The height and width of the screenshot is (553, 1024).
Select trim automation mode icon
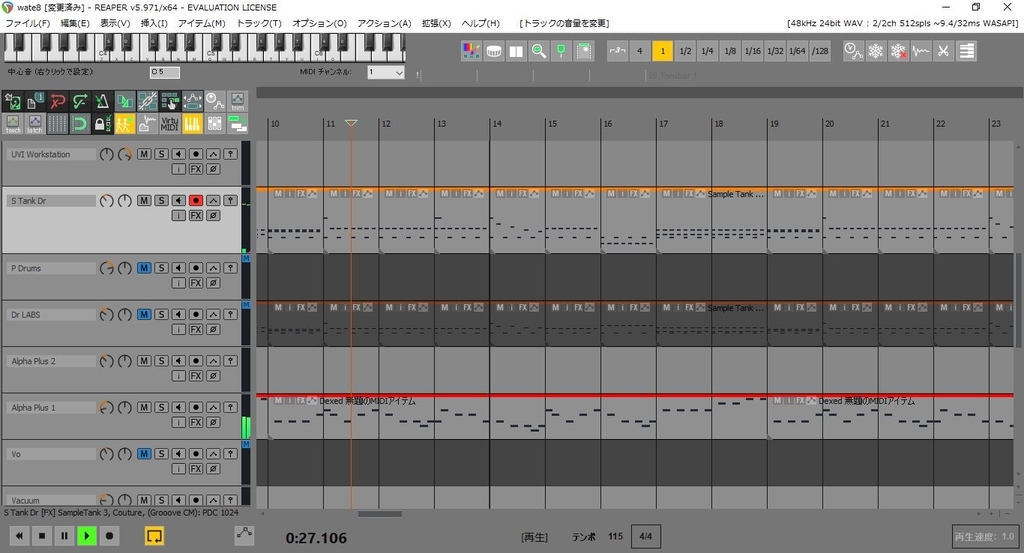pyautogui.click(x=237, y=101)
